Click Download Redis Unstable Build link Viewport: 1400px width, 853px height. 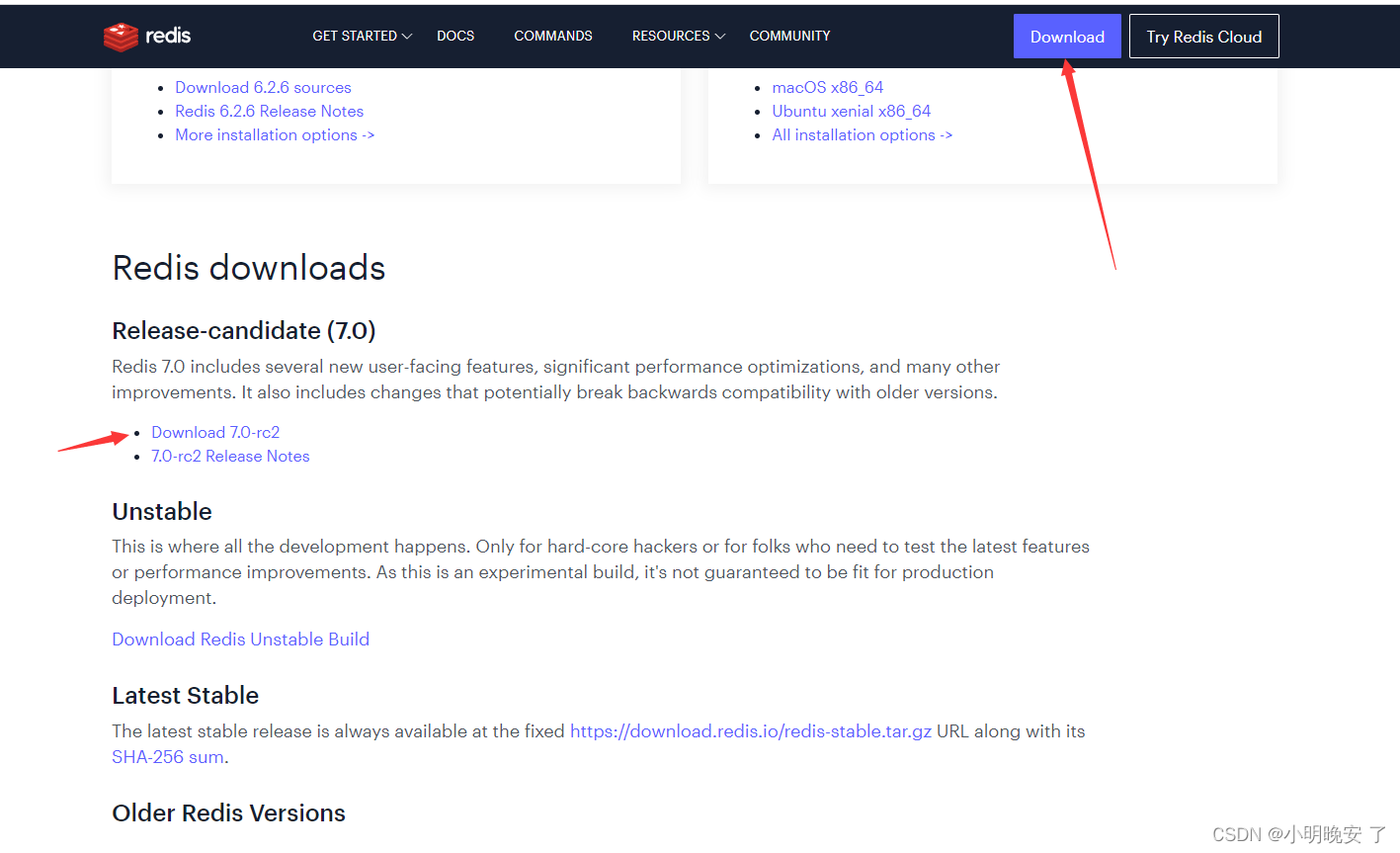click(240, 640)
